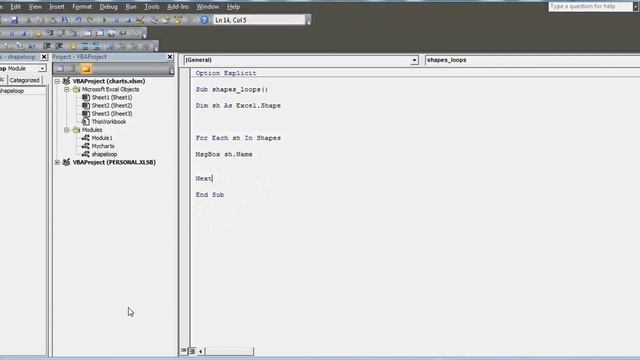Click the Undo arrow icon
The image size is (640, 360).
pos(78,20)
